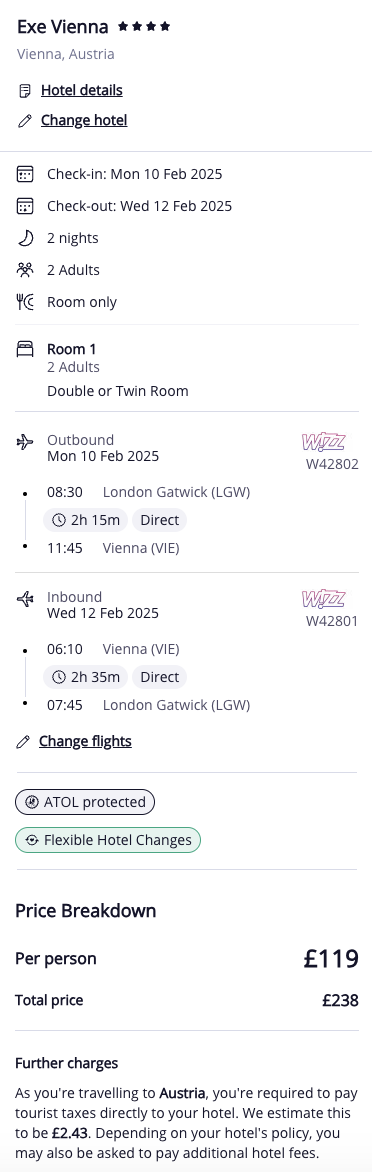Click the pencil icon beside Change hotel
The width and height of the screenshot is (372, 1172).
(x=25, y=121)
